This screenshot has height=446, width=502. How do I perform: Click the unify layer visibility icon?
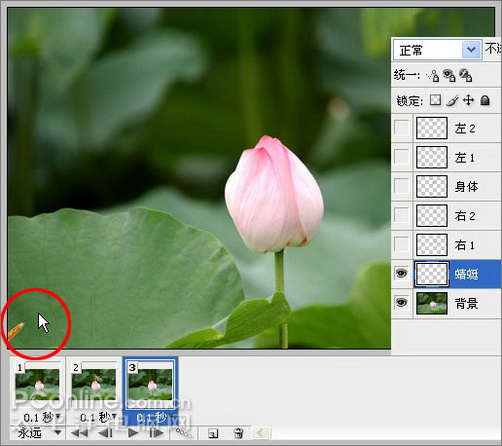pos(449,76)
